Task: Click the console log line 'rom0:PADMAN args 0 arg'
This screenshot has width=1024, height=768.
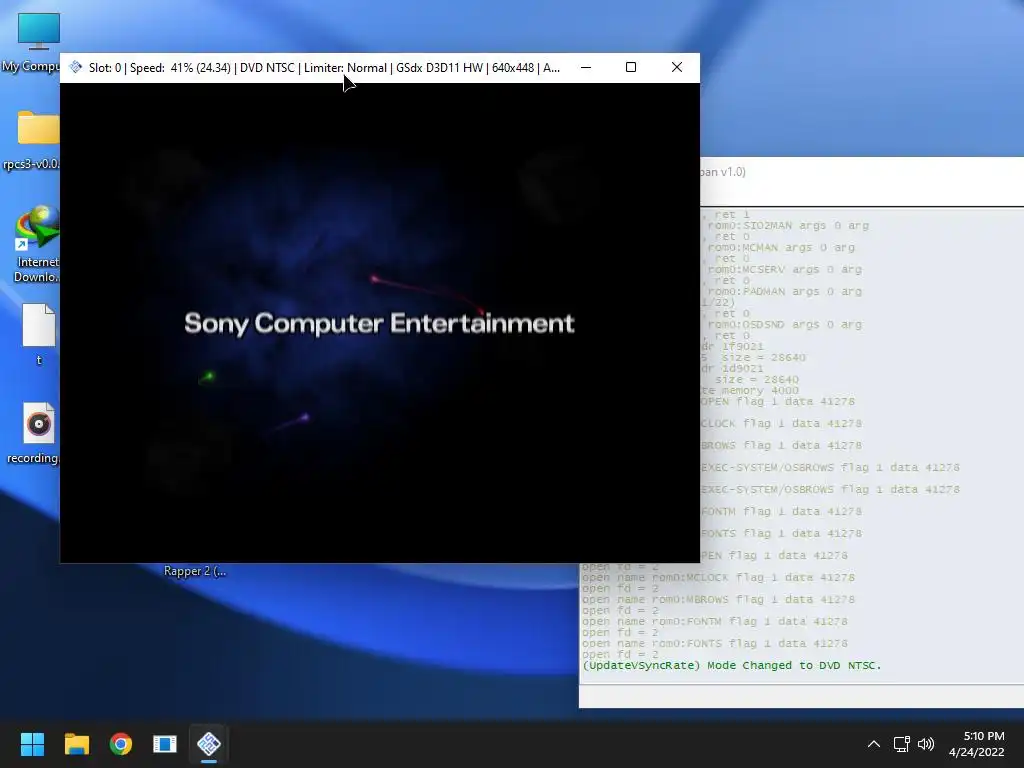Action: (784, 291)
